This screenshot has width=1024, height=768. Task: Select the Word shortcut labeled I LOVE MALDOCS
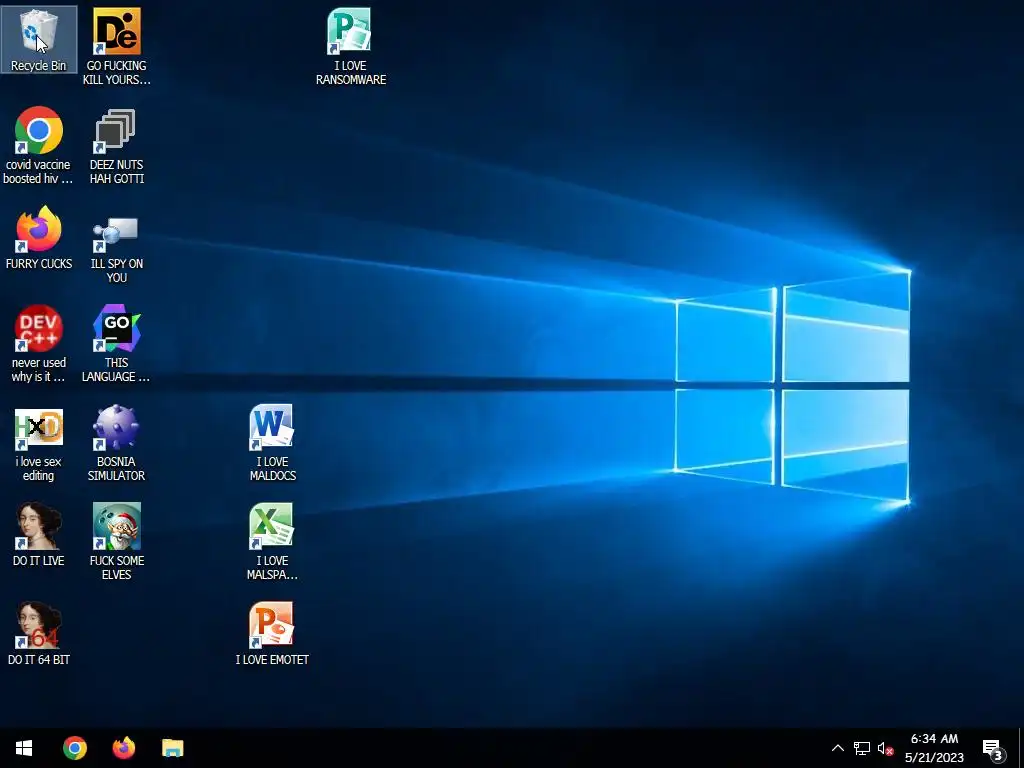click(272, 443)
